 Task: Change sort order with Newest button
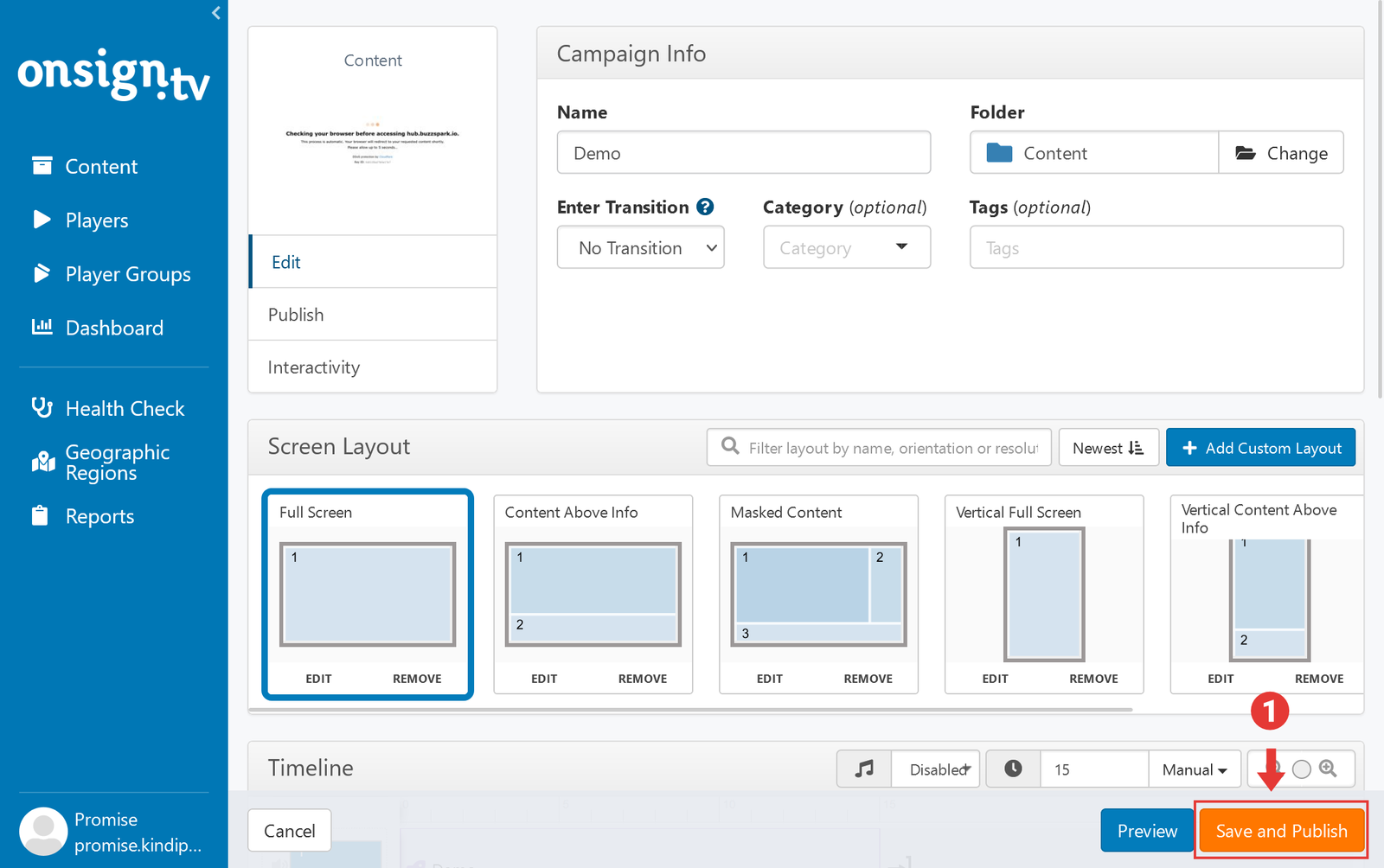pyautogui.click(x=1107, y=448)
